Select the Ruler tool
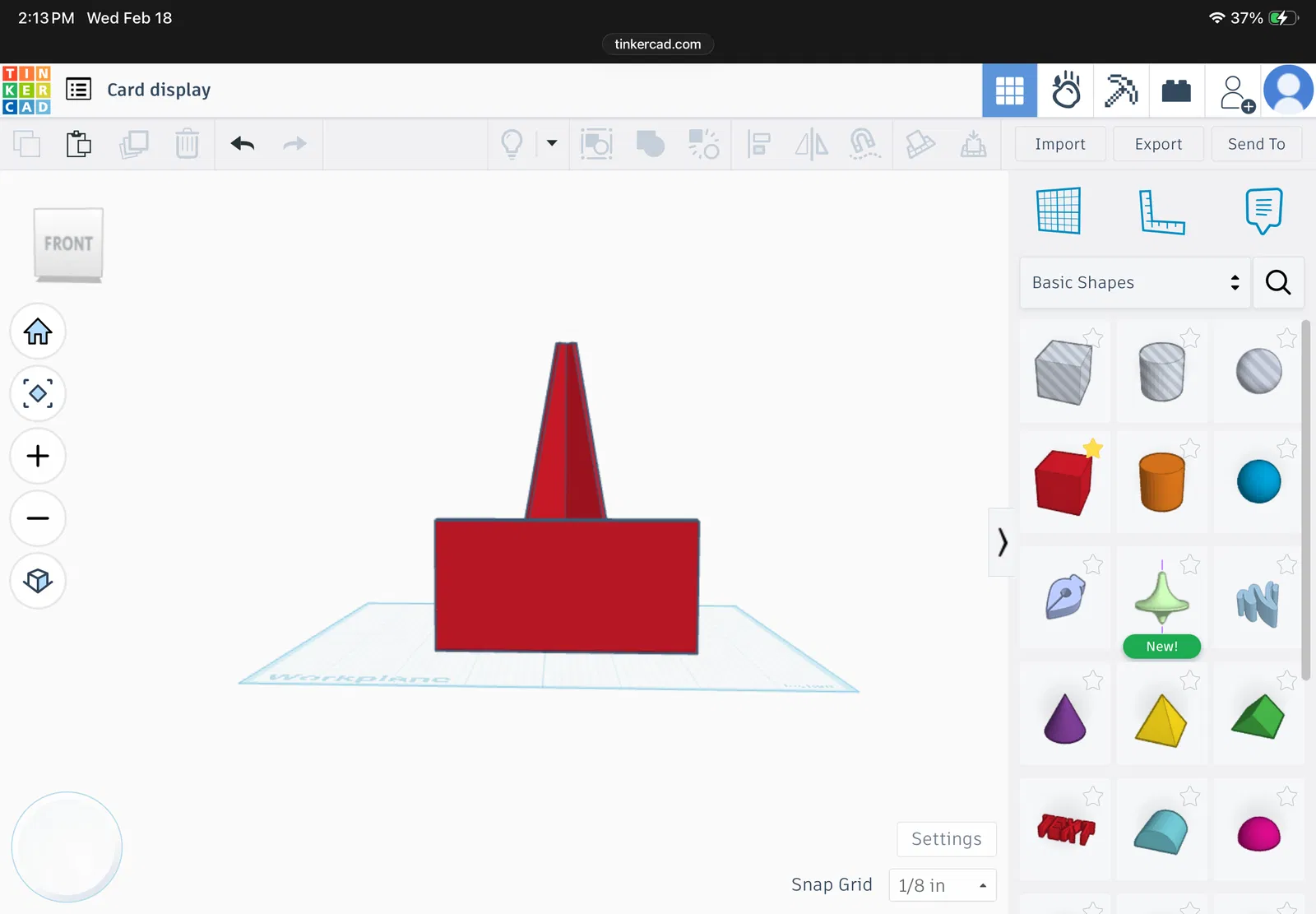The image size is (1316, 914). click(1161, 211)
